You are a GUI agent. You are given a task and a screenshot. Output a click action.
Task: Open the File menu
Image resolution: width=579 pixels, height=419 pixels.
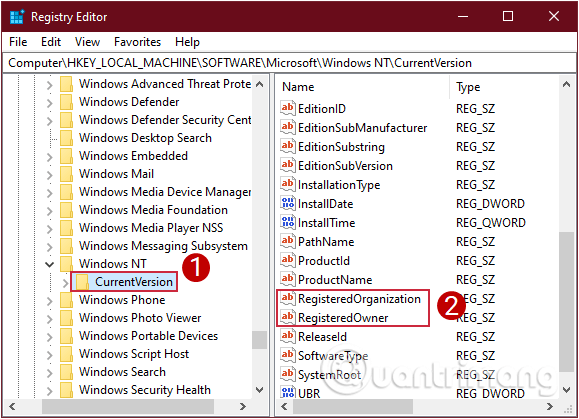pyautogui.click(x=18, y=42)
